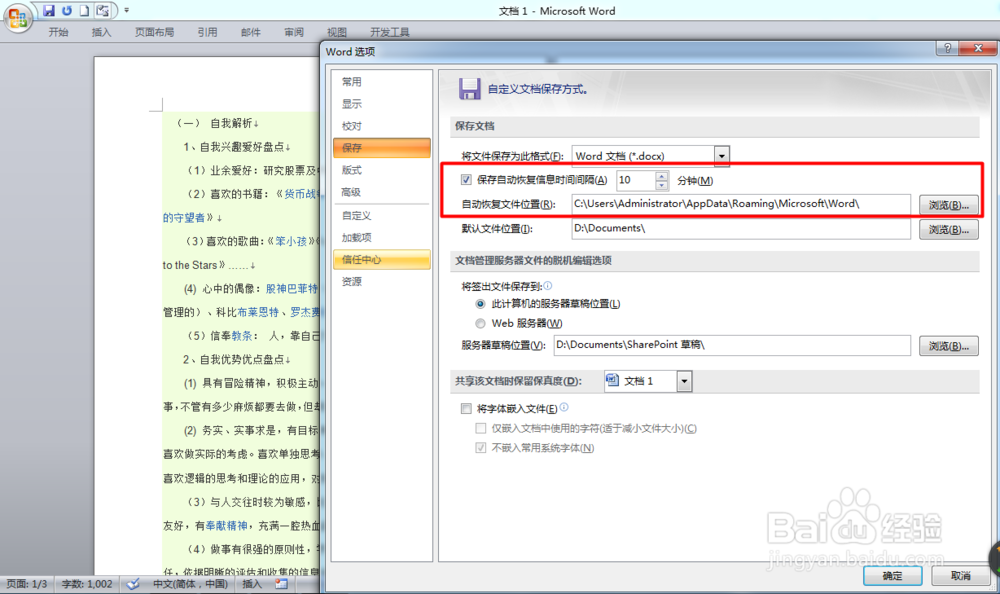1000x594 pixels.
Task: Select 高级 category in options list
Action: 381,192
